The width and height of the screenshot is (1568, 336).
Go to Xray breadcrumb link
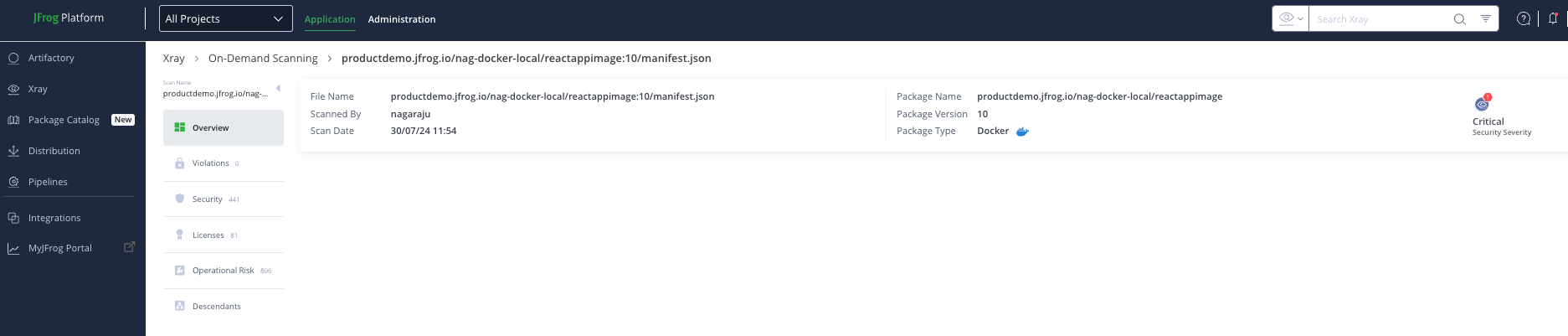[173, 59]
